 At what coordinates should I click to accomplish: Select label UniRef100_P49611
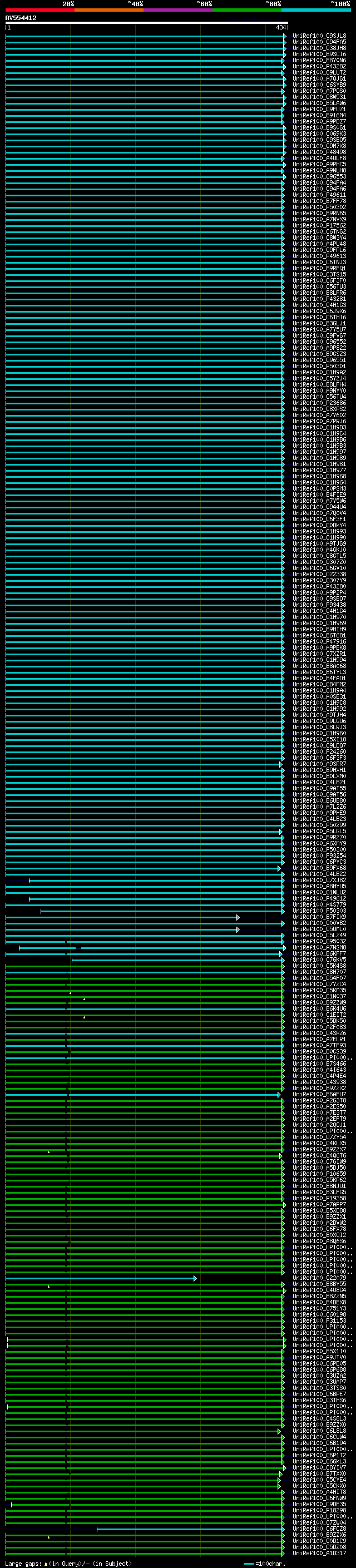(x=319, y=195)
